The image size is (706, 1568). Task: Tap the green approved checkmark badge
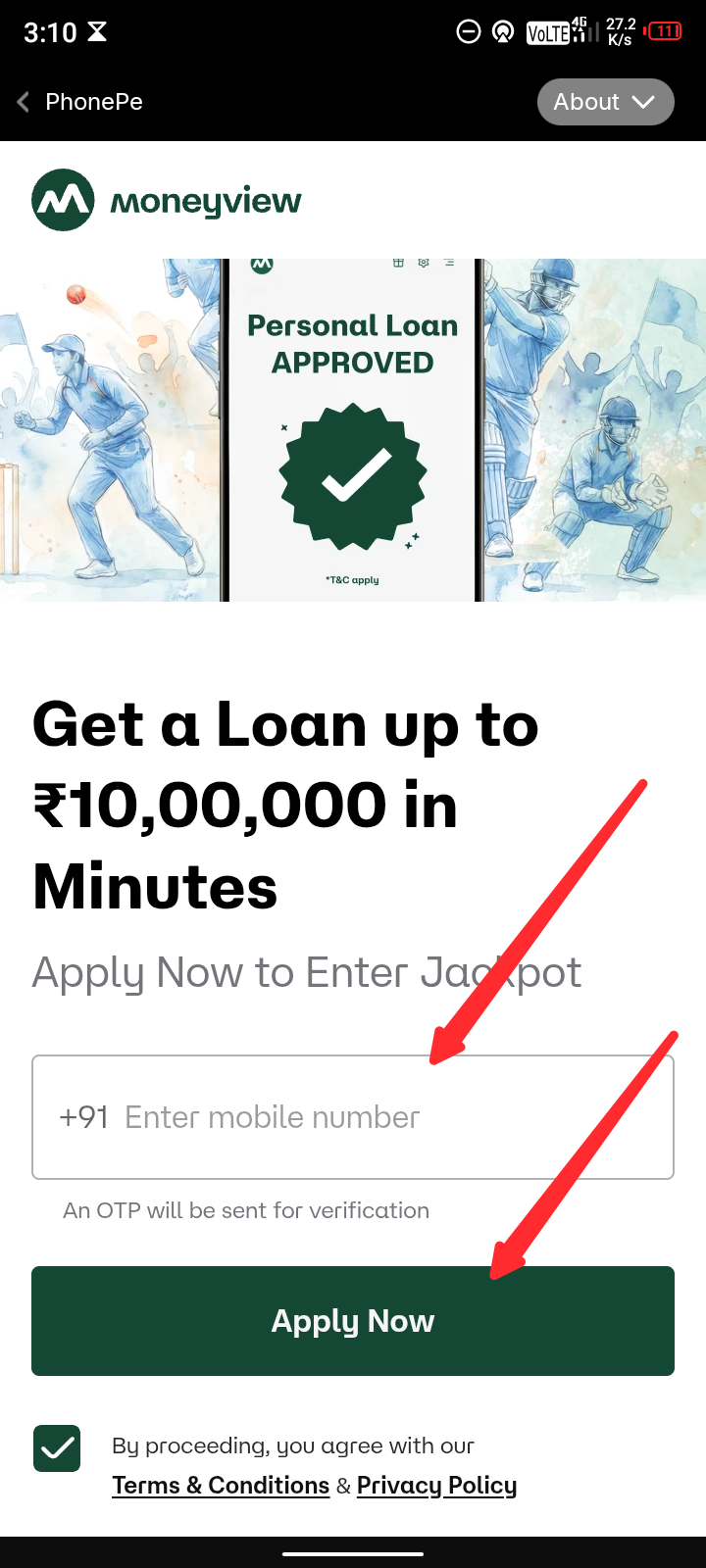point(353,476)
